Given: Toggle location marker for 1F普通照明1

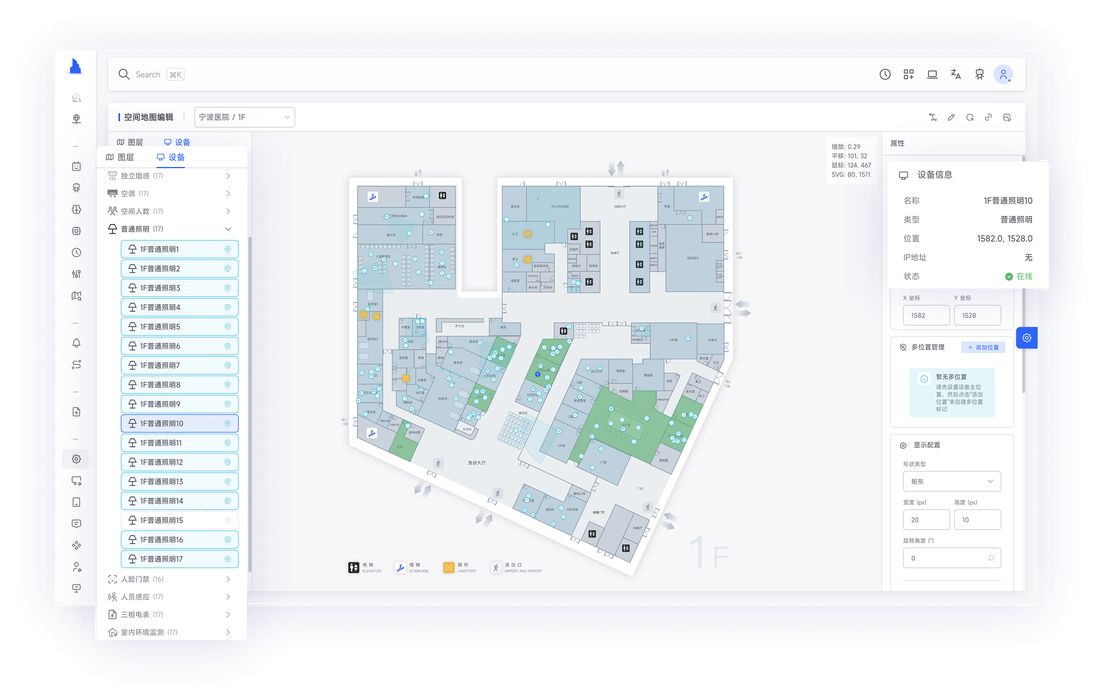Looking at the screenshot, I should coord(227,249).
